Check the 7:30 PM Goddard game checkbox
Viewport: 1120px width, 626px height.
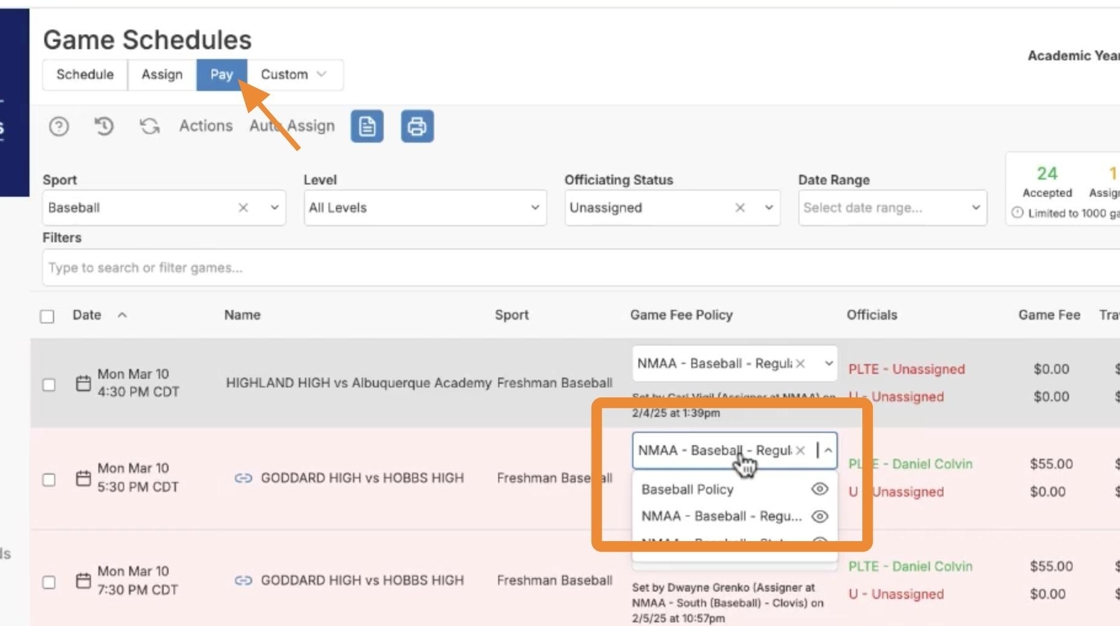[x=49, y=581]
